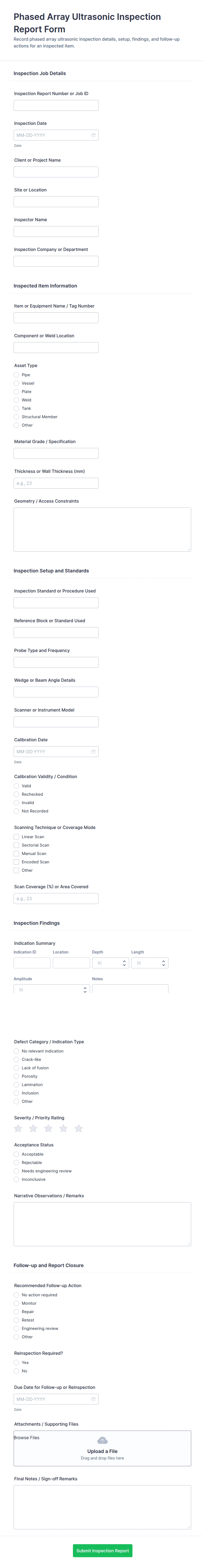This screenshot has height=1568, width=203.
Task: Click calendar icon for Due Date field
Action: (x=93, y=1399)
